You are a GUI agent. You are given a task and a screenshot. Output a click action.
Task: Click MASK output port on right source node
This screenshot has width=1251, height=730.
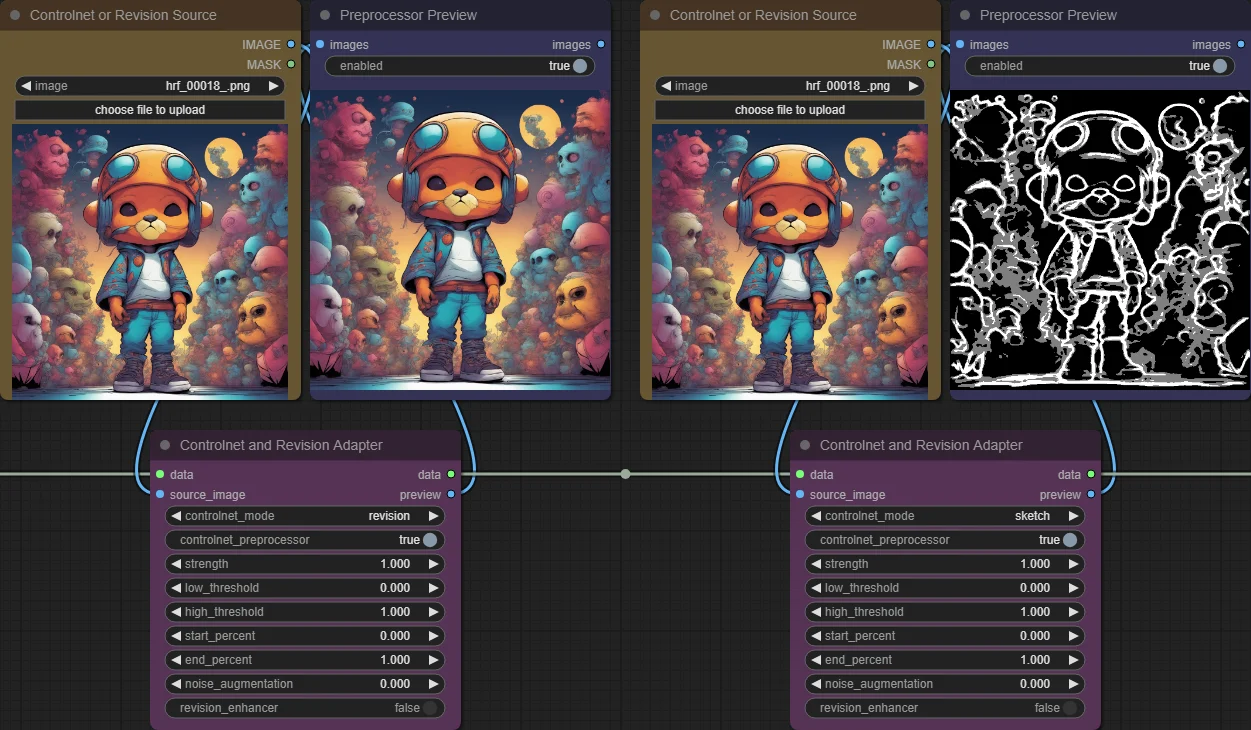click(x=931, y=64)
